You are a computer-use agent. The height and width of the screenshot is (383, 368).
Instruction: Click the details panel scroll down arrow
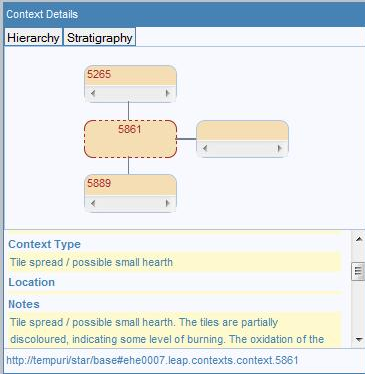(359, 340)
